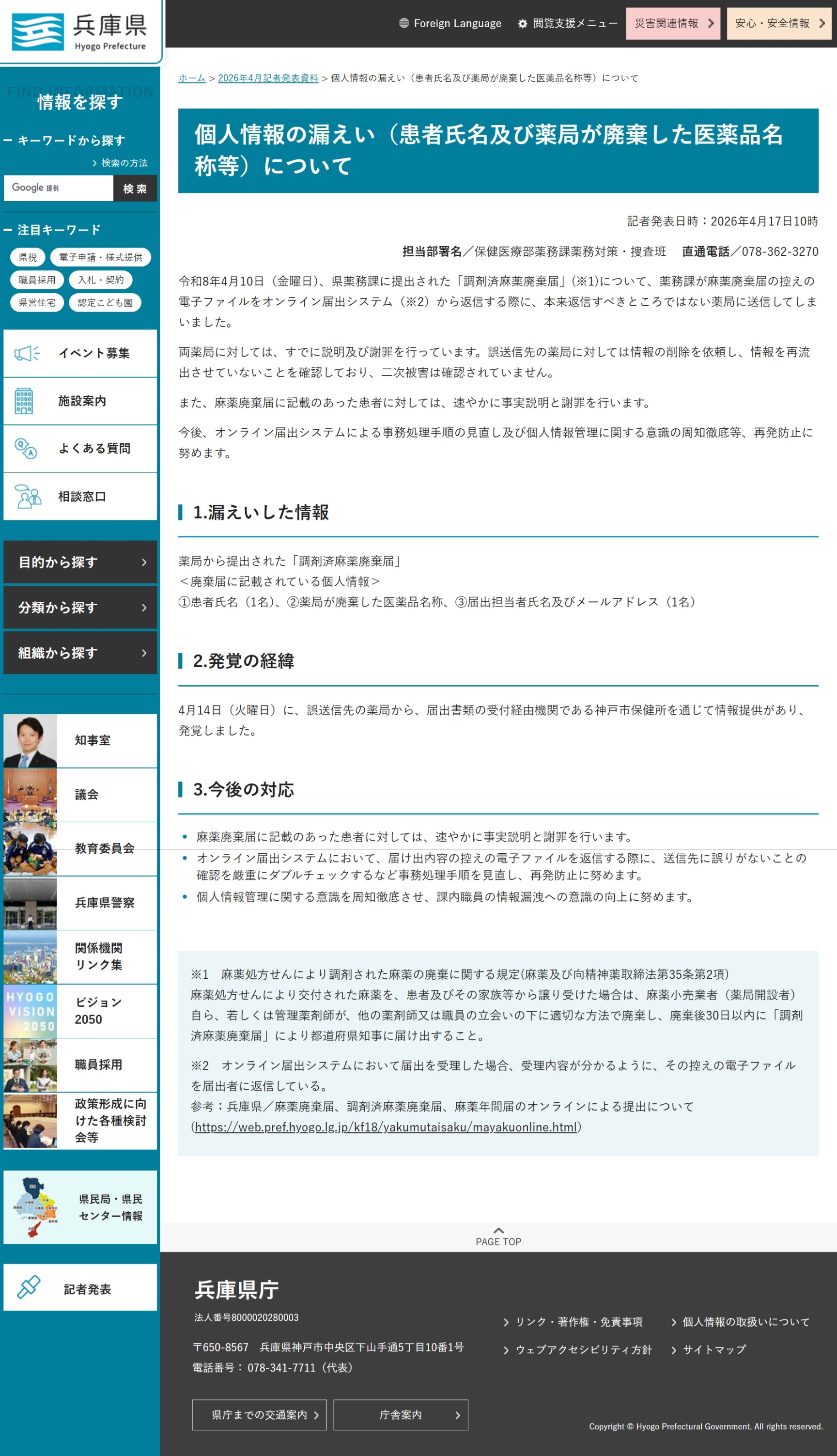837x1456 pixels.
Task: Expand the 組織から探す menu
Action: pos(80,653)
